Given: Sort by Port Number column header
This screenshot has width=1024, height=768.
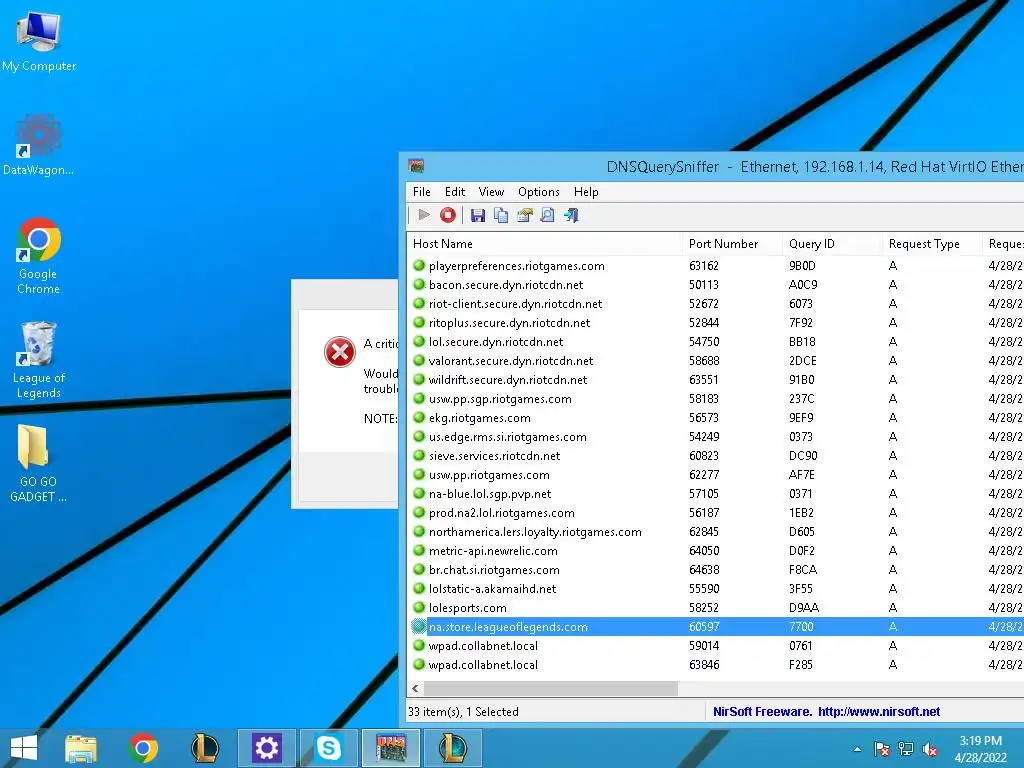Looking at the screenshot, I should (x=732, y=244).
